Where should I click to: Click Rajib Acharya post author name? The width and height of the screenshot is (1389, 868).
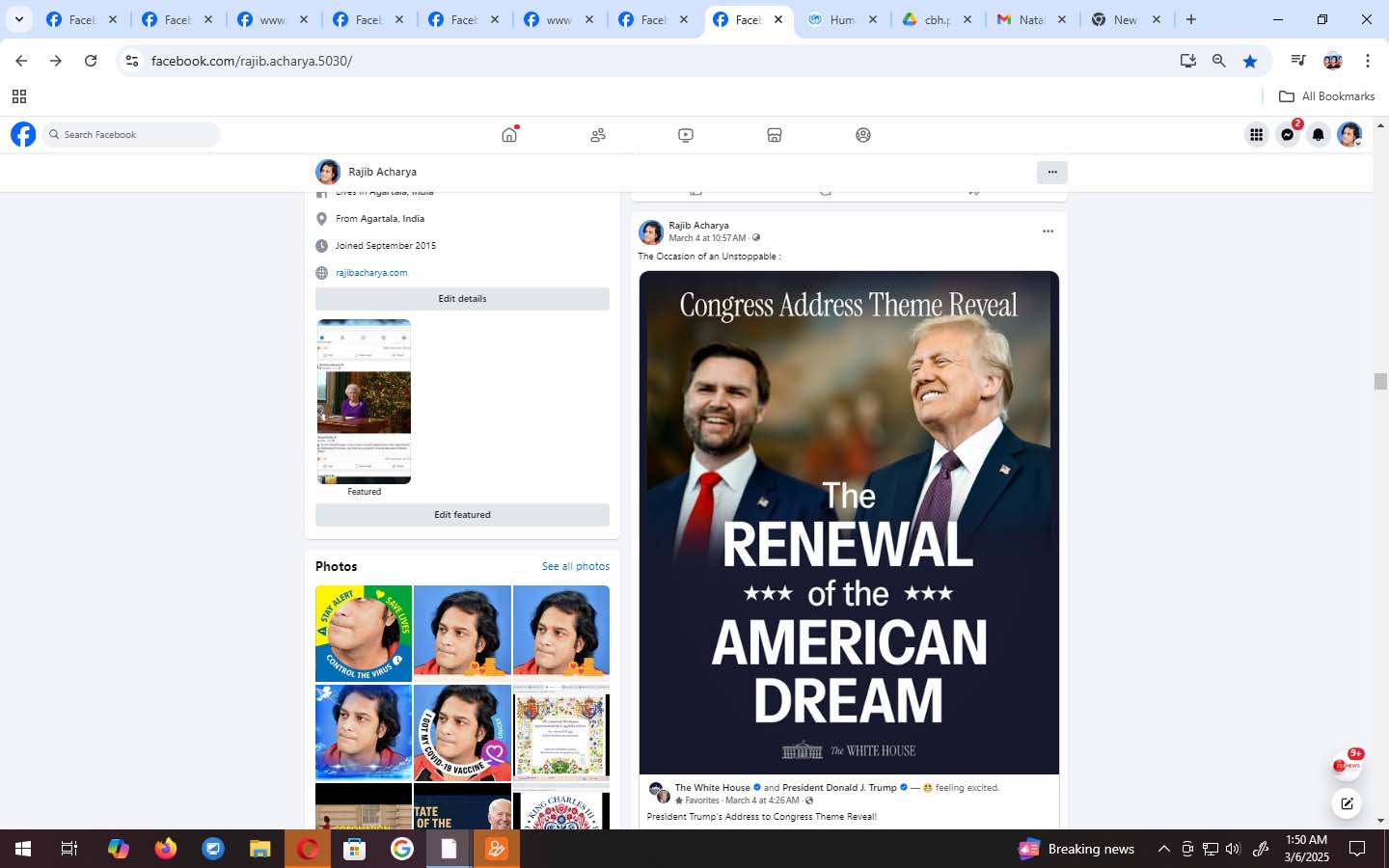[698, 226]
